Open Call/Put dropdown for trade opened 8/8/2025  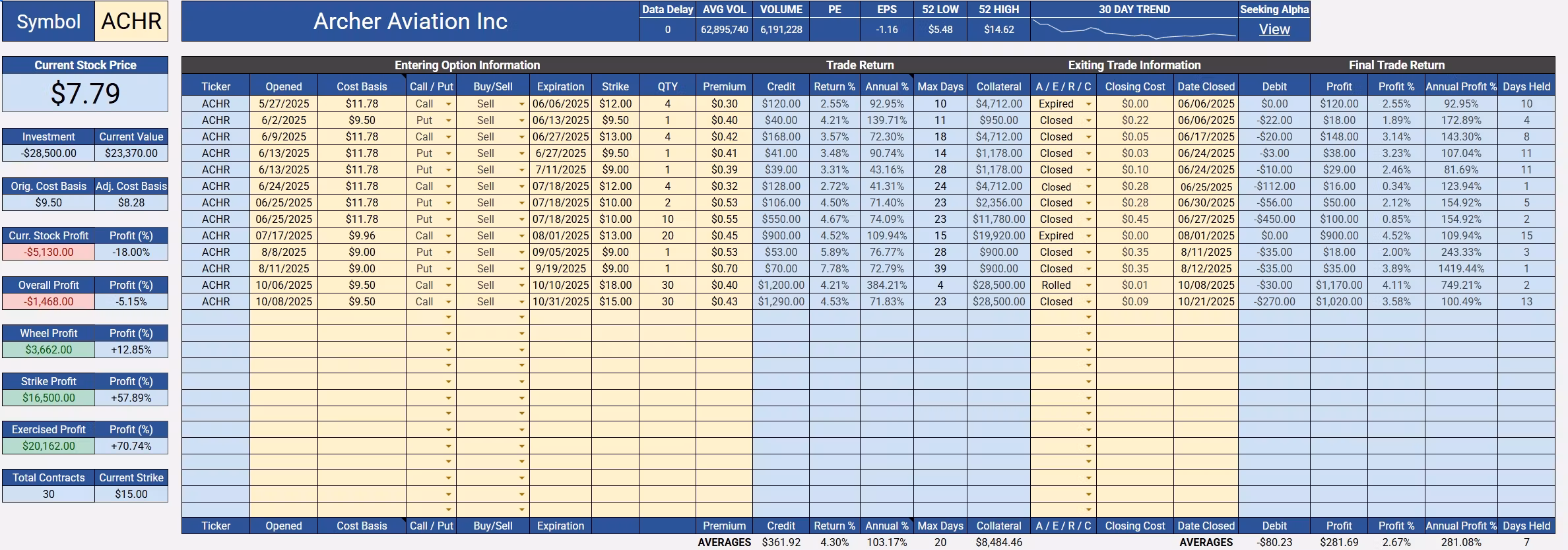pos(449,253)
